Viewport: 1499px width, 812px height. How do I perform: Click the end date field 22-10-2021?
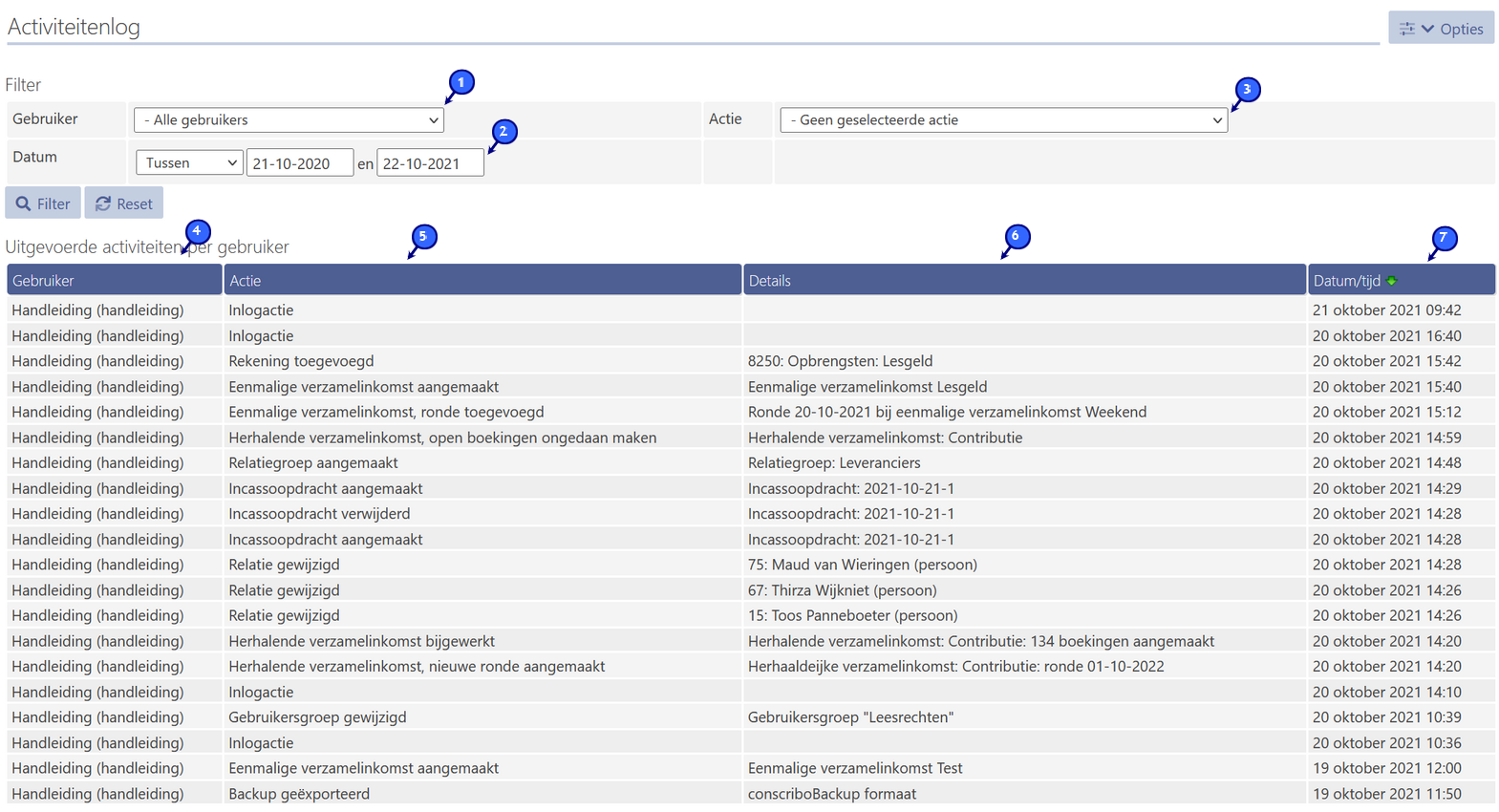430,163
